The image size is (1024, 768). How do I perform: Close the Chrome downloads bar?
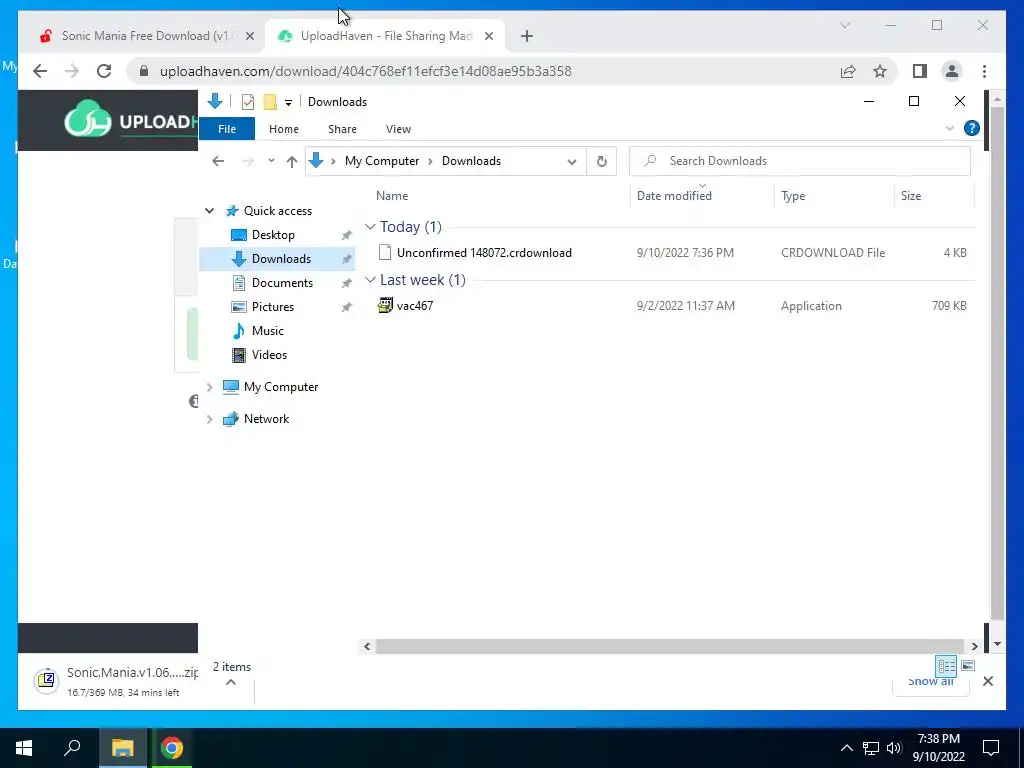987,681
